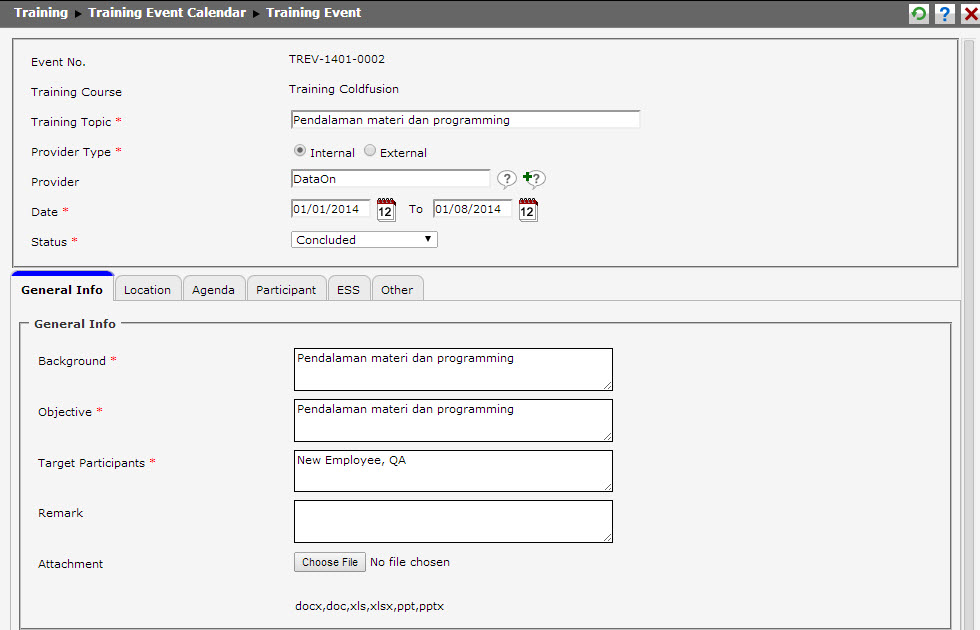Click the green refresh icon

(x=918, y=13)
